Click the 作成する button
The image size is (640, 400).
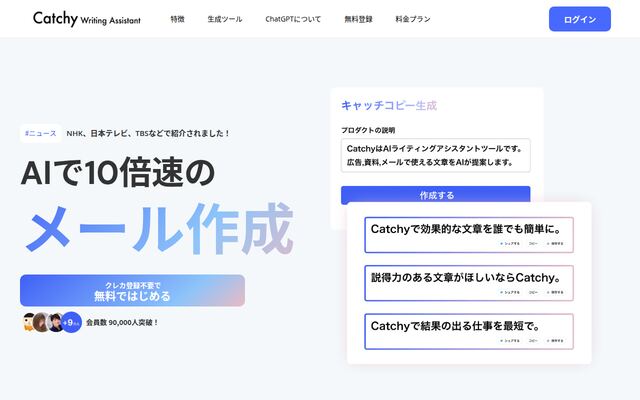pos(436,195)
